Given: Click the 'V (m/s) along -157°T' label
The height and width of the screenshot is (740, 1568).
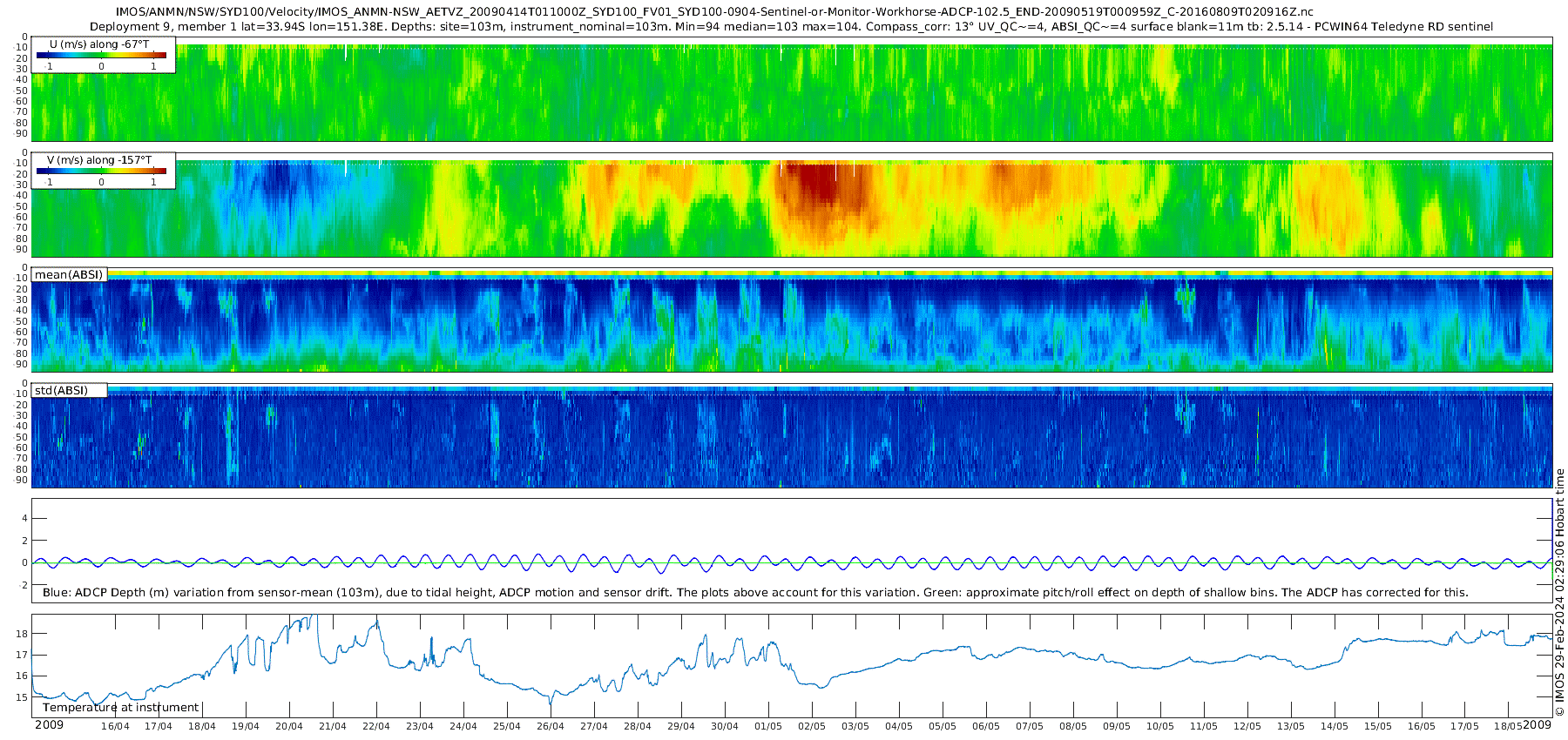Looking at the screenshot, I should click(99, 160).
